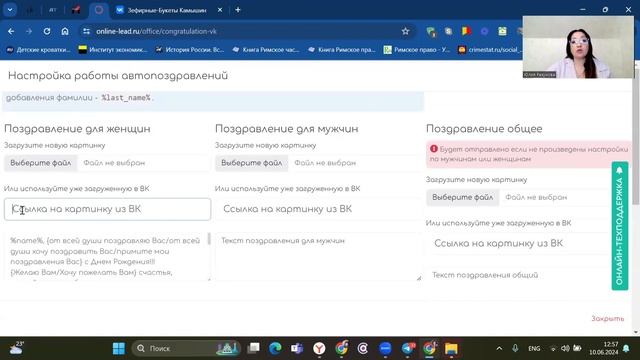Image resolution: width=640 pixels, height=360 pixels.
Task: Open the Институт экономик bookmark
Action: coord(113,50)
